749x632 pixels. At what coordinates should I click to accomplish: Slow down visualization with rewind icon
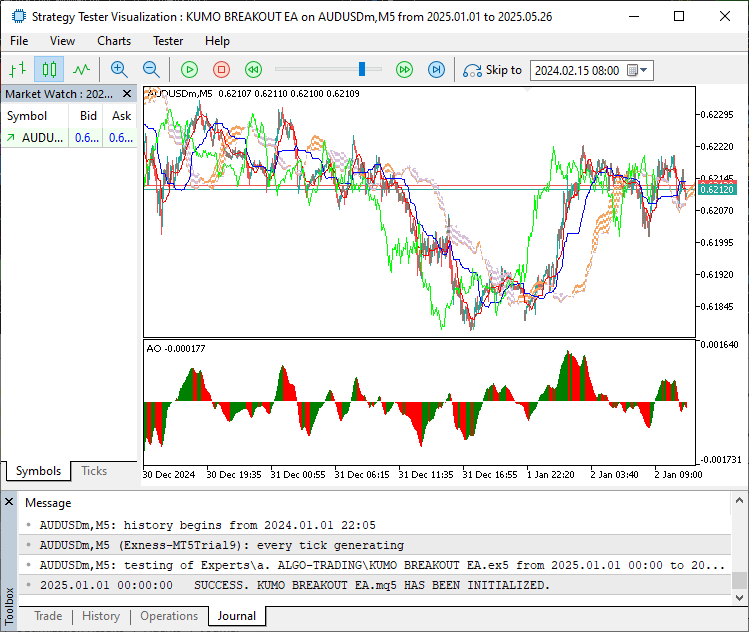tap(254, 70)
